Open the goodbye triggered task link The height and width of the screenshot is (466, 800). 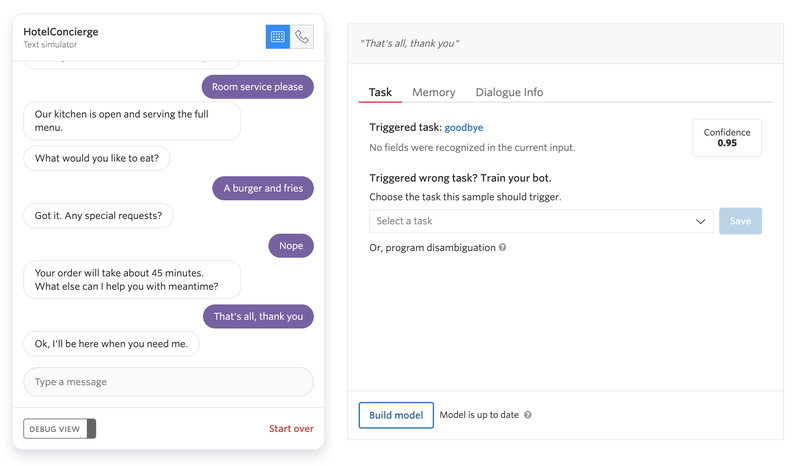click(x=463, y=128)
